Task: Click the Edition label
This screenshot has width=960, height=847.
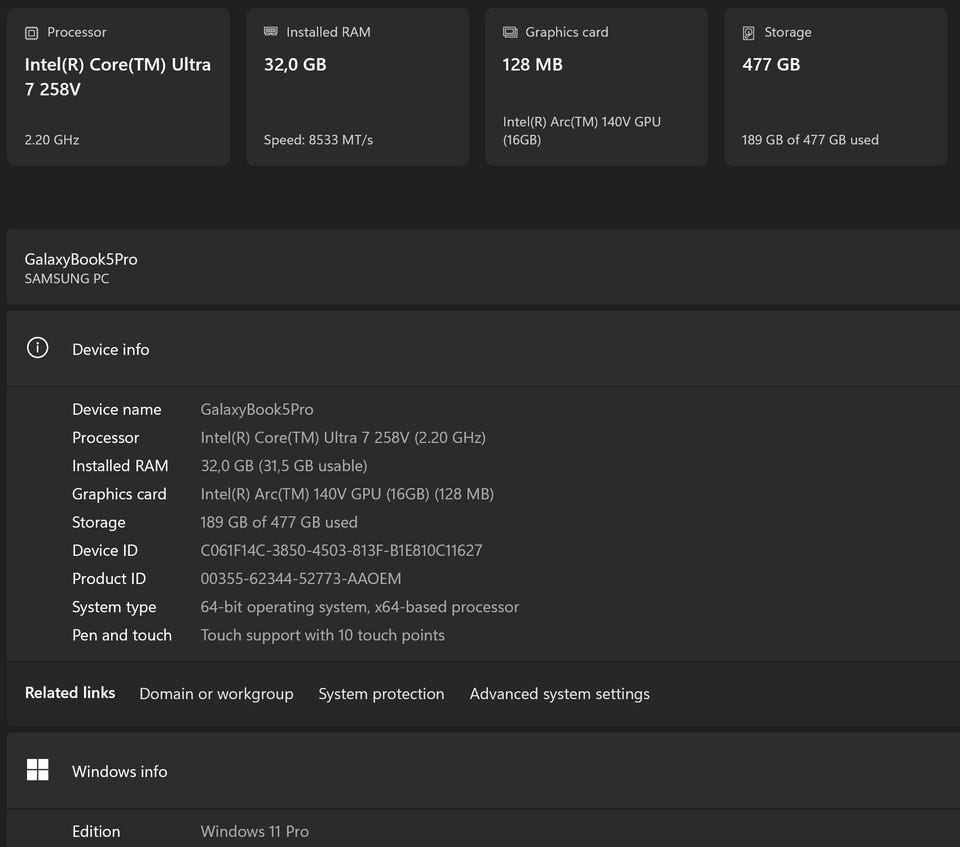Action: coord(96,831)
